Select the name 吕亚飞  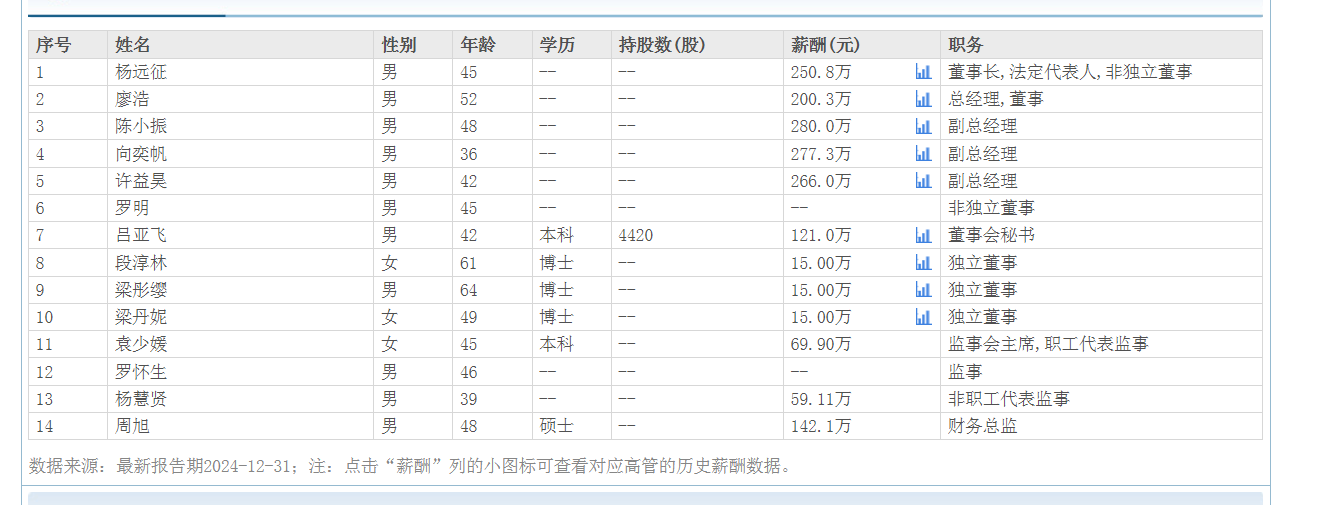[141, 235]
